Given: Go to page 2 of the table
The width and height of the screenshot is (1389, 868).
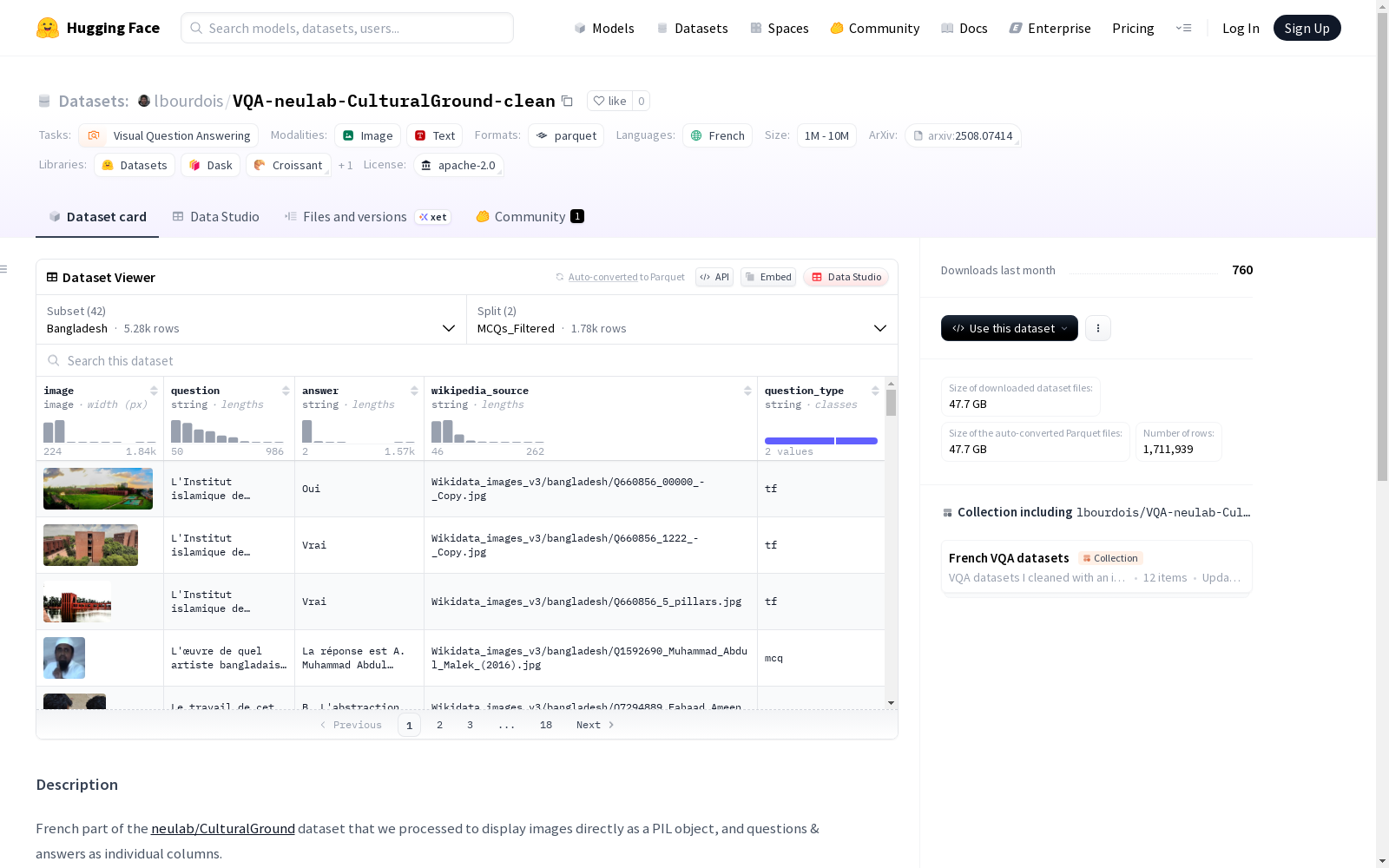Looking at the screenshot, I should click(440, 725).
